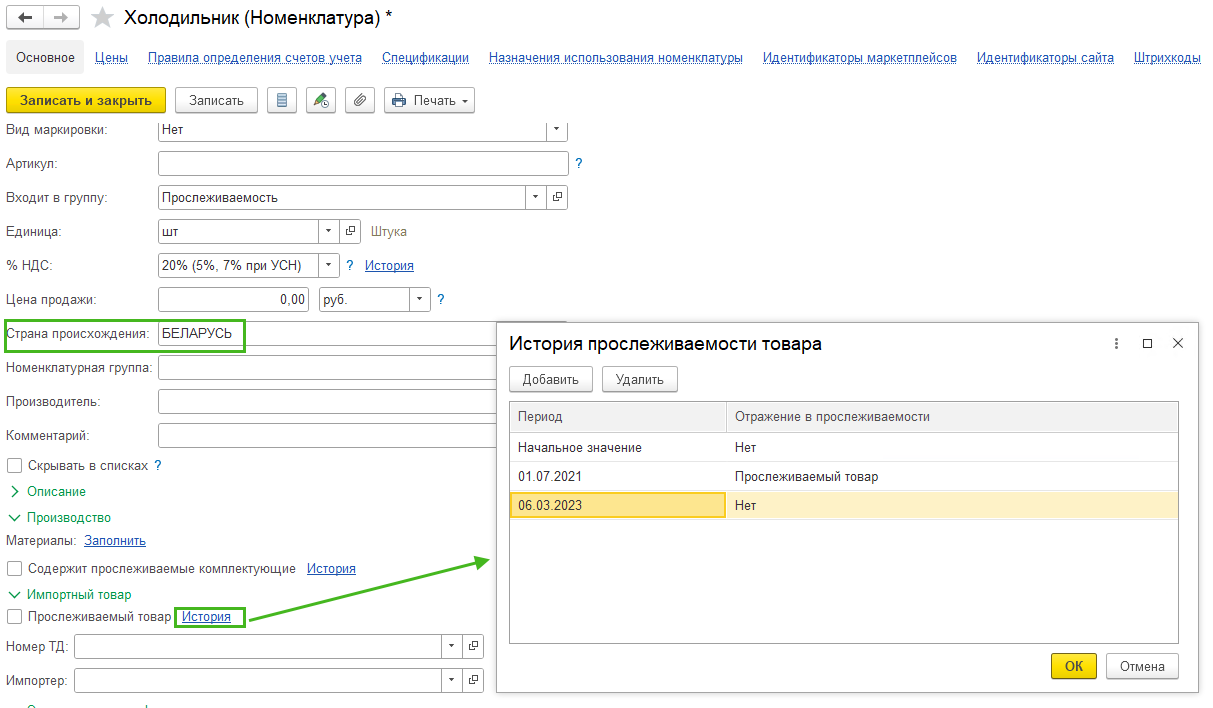Image resolution: width=1213 pixels, height=708 pixels.
Task: Click the Цена продажи amount field
Action: 233,299
